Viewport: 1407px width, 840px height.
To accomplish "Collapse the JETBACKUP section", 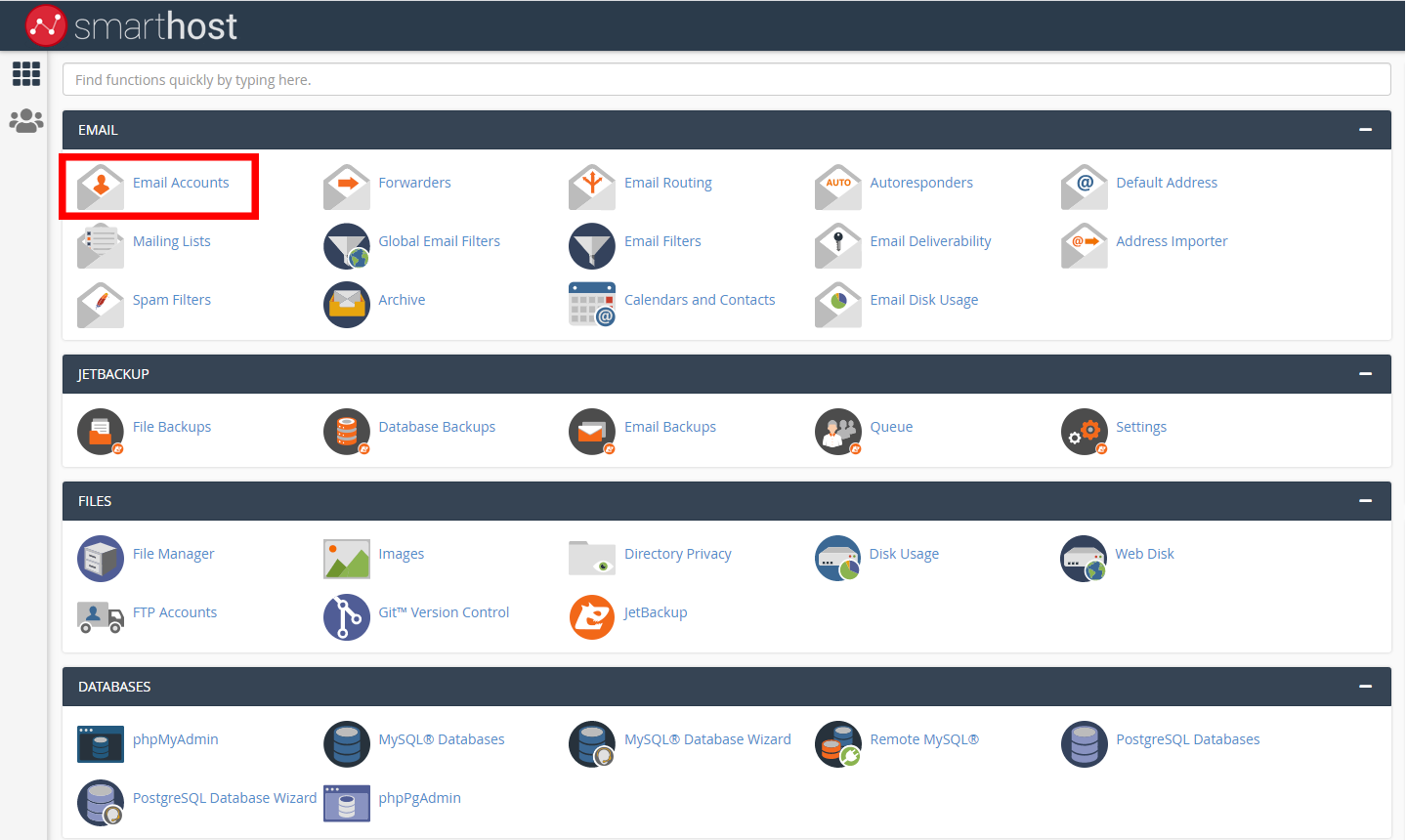I will (x=1365, y=374).
